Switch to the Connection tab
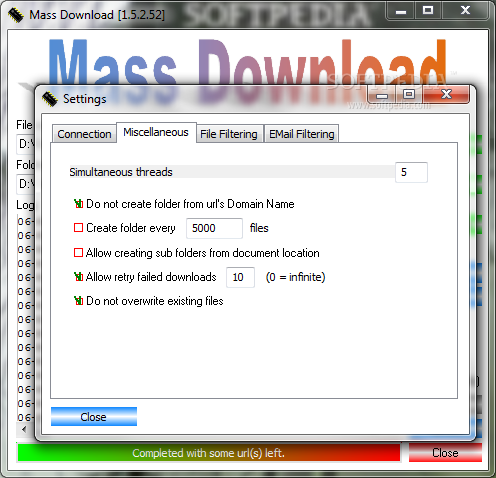This screenshot has width=496, height=478. coord(84,134)
